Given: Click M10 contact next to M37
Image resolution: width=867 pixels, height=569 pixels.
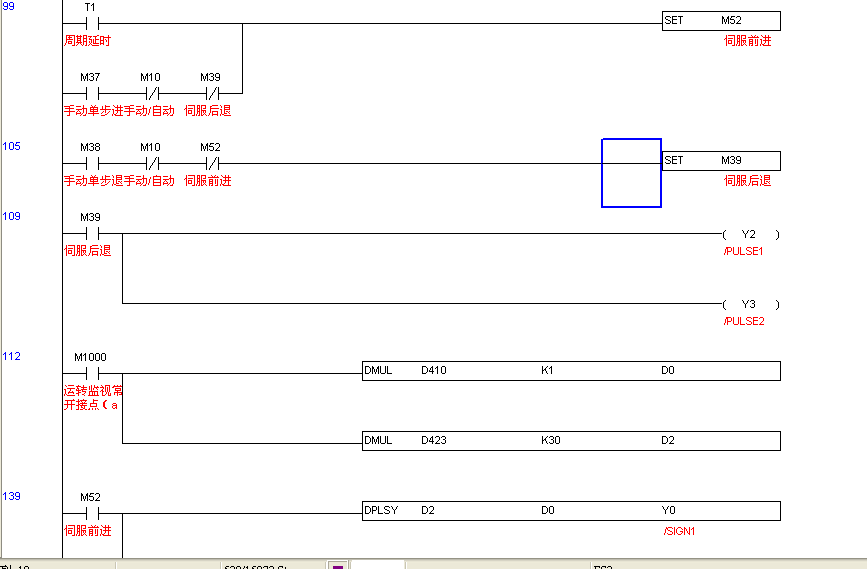Looking at the screenshot, I should click(x=151, y=93).
